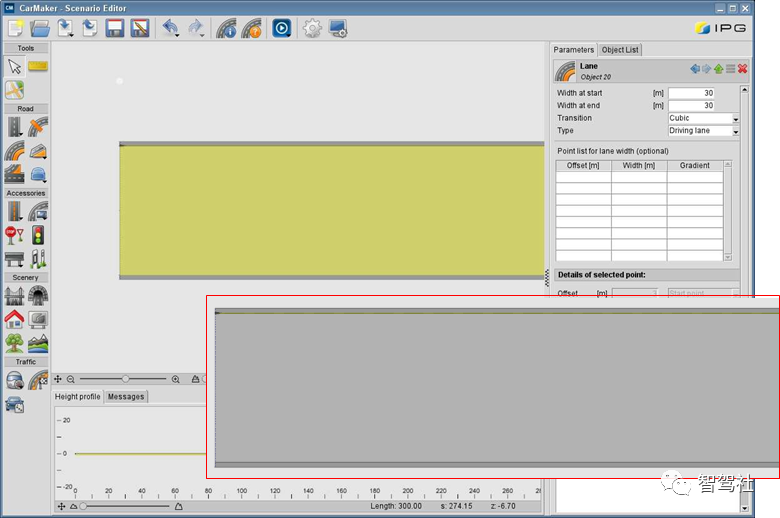Zoom in with magnifier plus icon

(x=176, y=379)
